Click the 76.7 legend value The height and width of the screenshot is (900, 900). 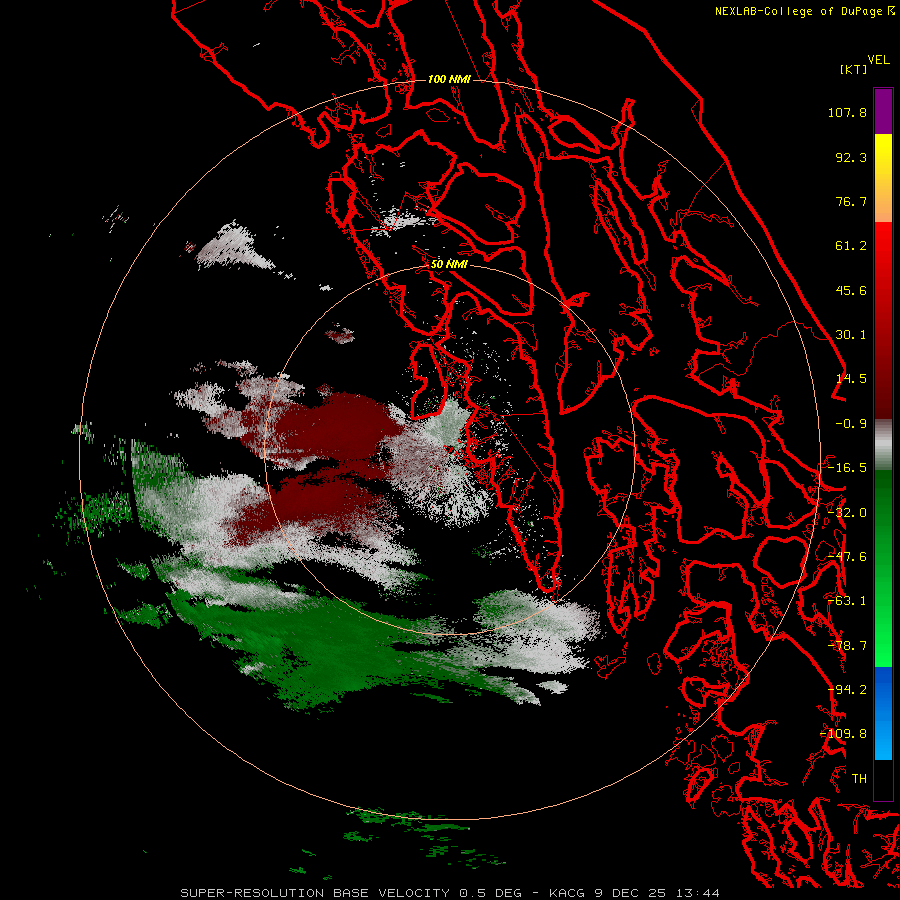click(x=851, y=201)
